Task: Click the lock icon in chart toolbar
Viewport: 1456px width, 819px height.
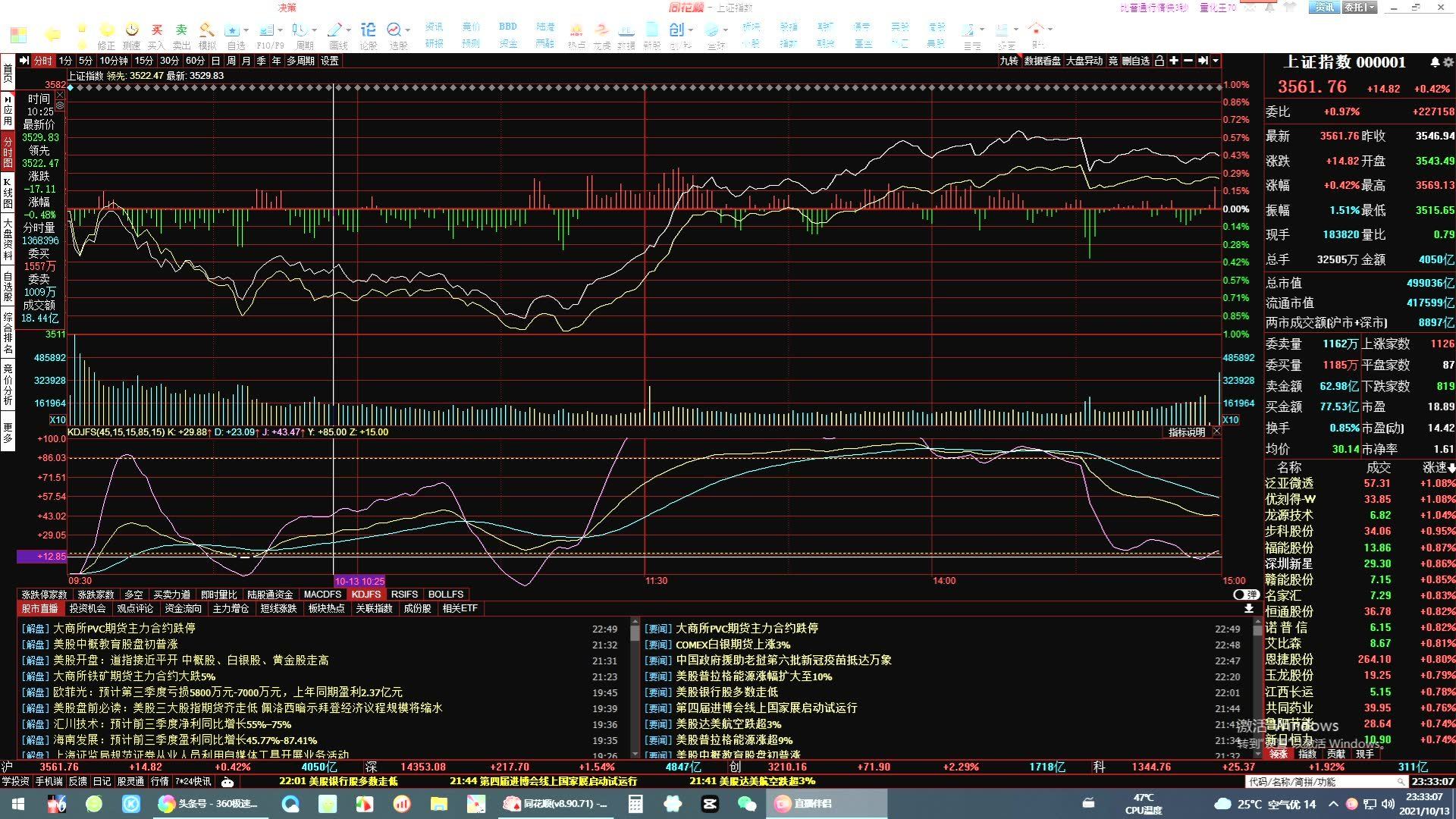Action: point(1159,61)
